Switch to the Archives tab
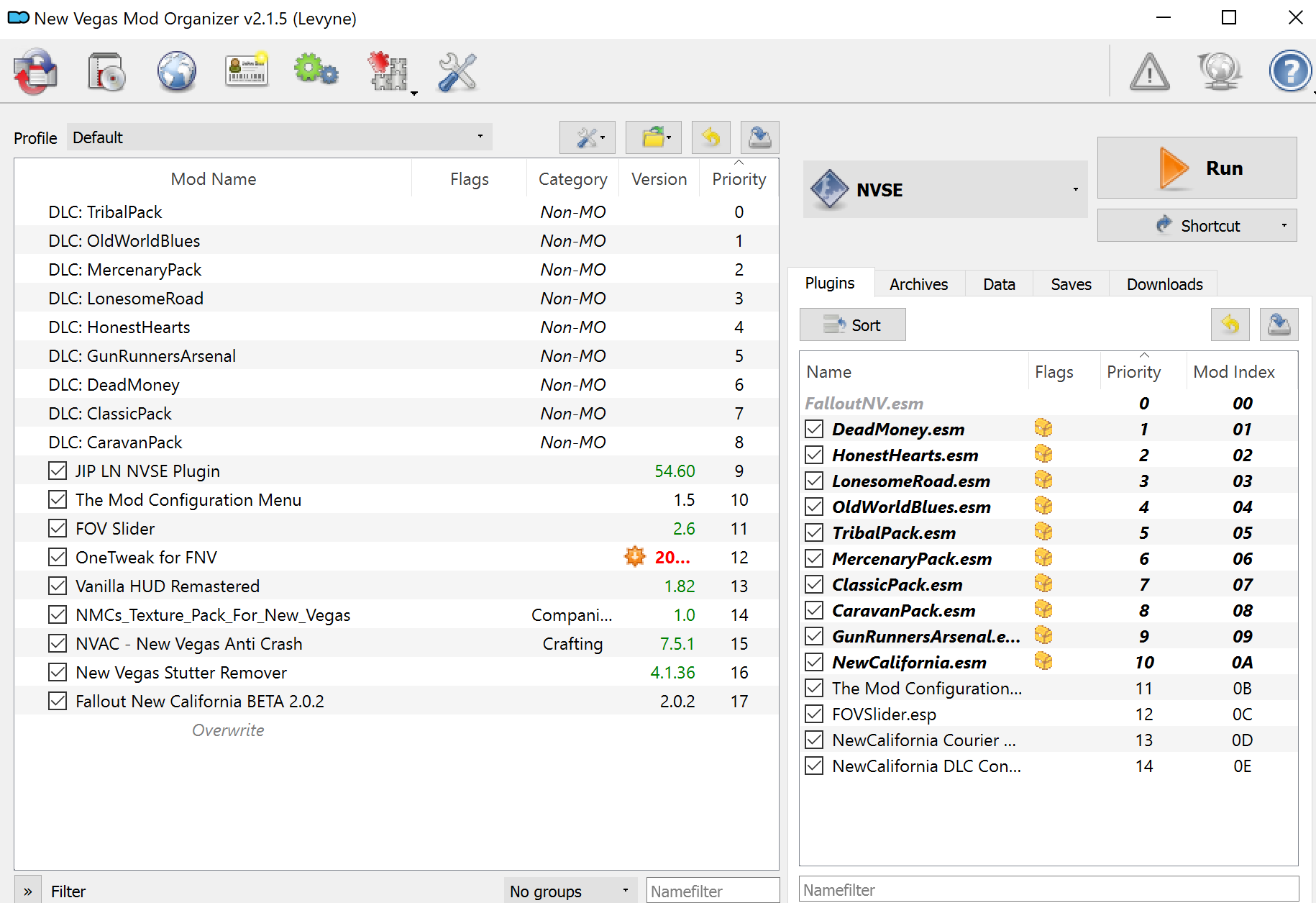 pyautogui.click(x=918, y=284)
